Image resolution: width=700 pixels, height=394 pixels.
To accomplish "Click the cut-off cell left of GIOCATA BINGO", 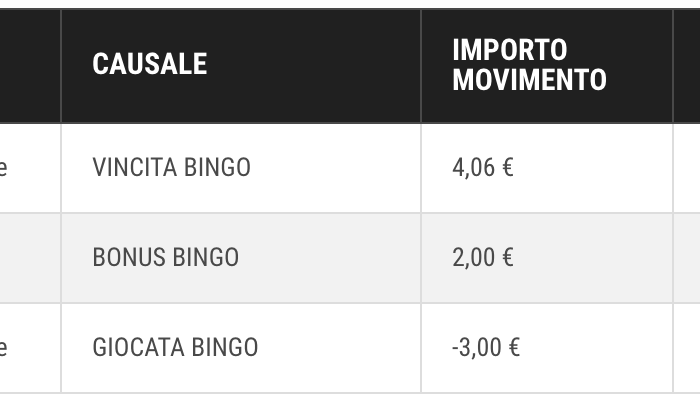I will point(30,348).
